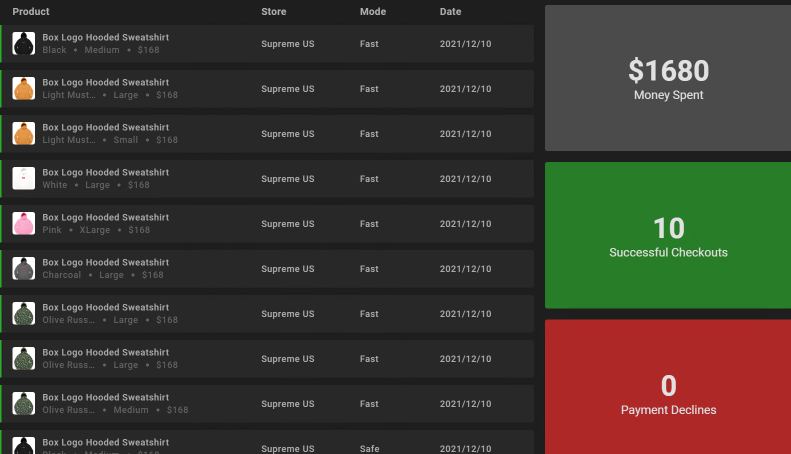Click the 2021/12/10 date in the Charcoal Large row

pos(465,269)
